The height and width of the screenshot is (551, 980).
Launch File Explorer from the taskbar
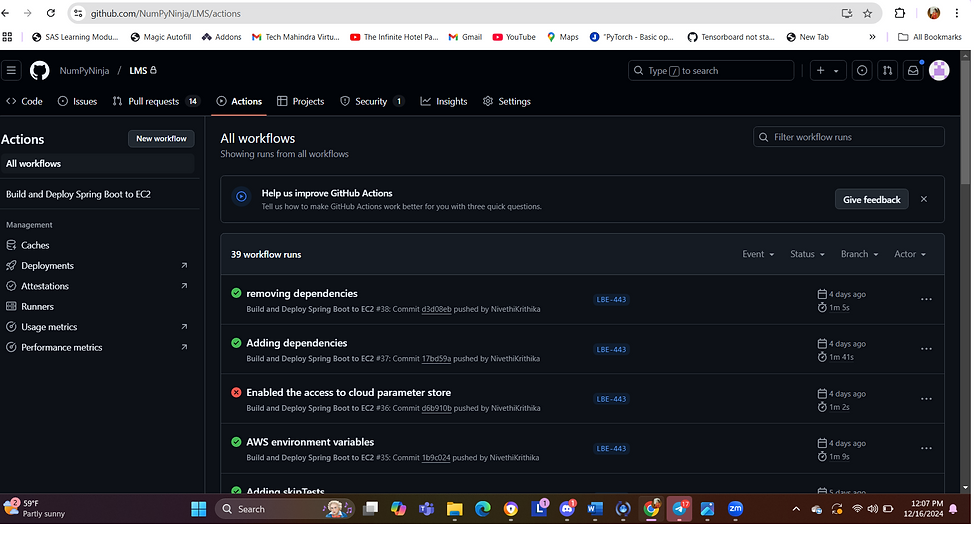tap(454, 509)
